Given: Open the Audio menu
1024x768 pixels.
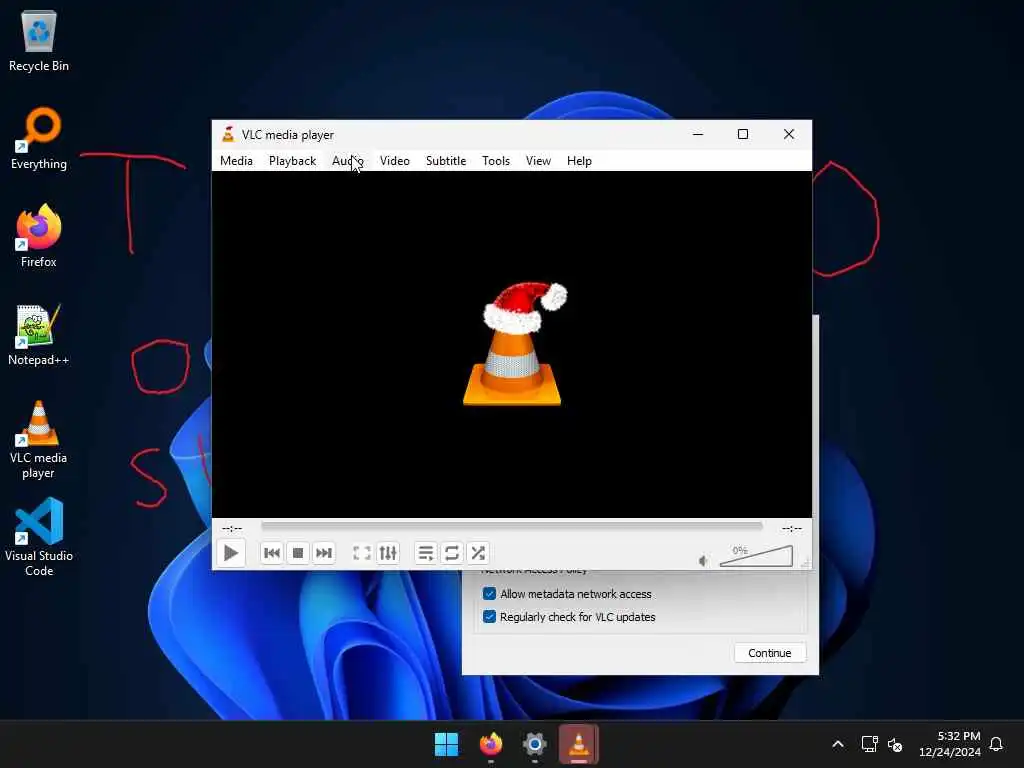Looking at the screenshot, I should pos(347,161).
